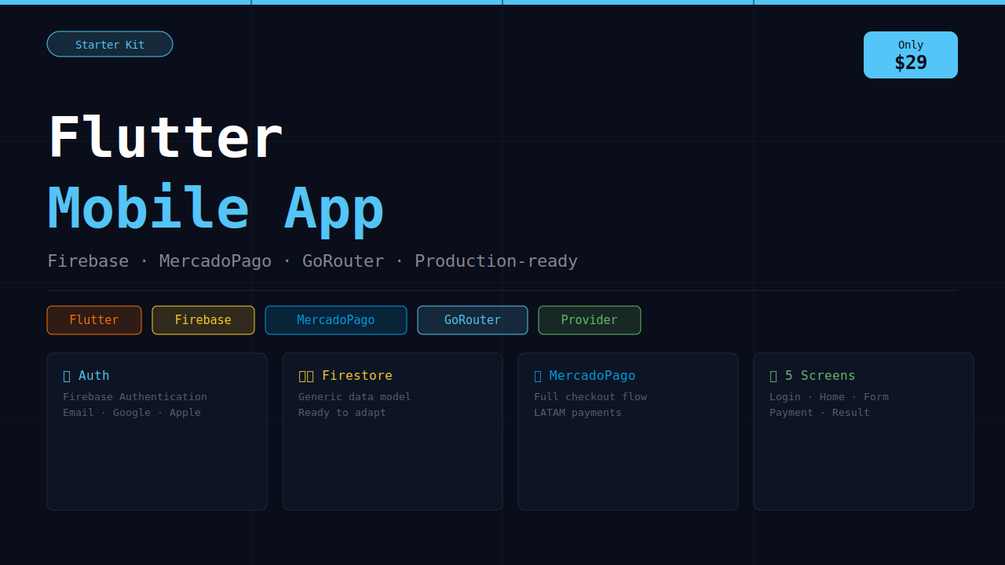Select the Firebase tech tag
Image resolution: width=1005 pixels, height=565 pixels.
click(x=203, y=320)
